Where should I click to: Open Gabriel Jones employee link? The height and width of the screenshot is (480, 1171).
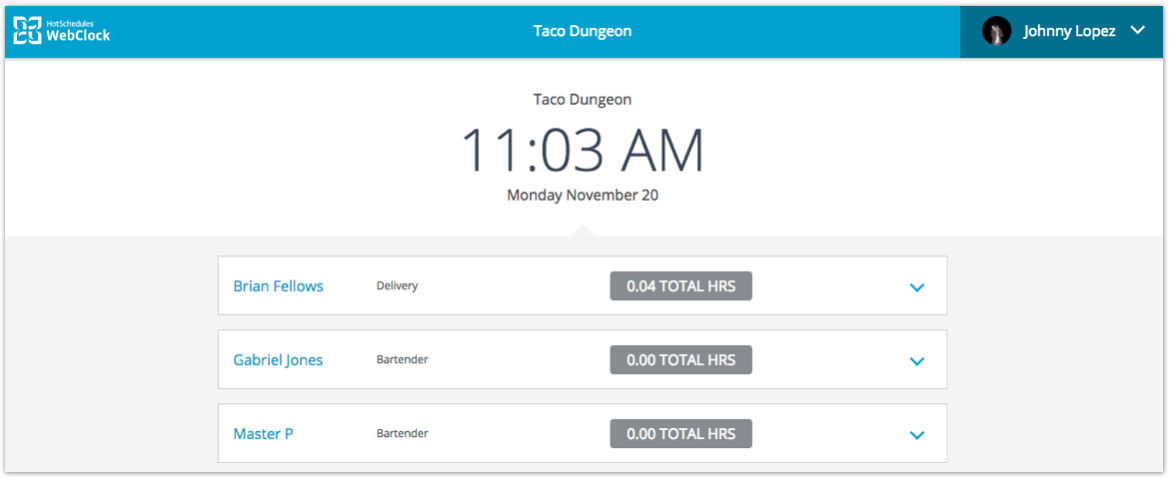click(x=279, y=360)
